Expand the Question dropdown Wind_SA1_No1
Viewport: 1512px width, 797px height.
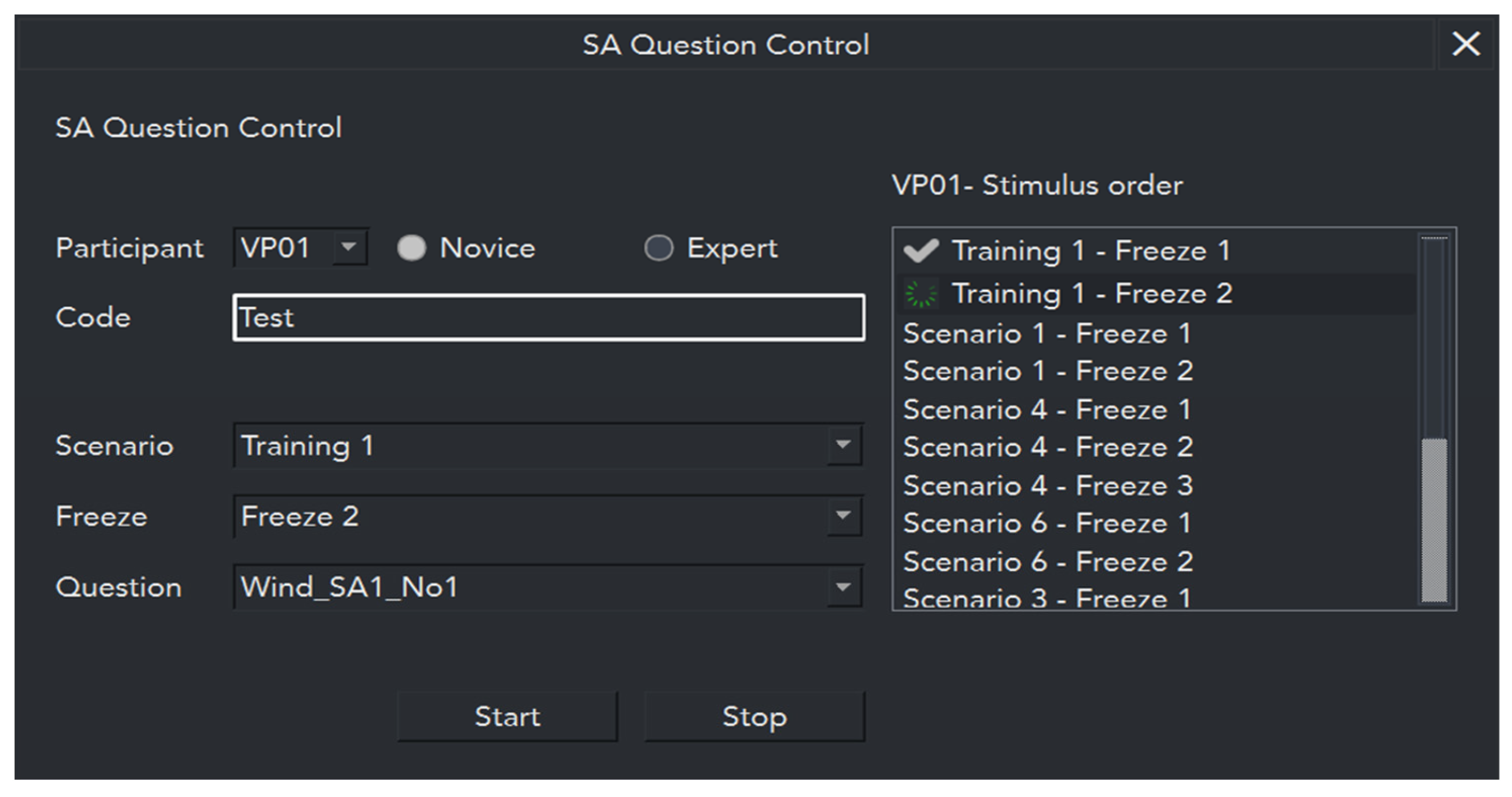tap(843, 587)
